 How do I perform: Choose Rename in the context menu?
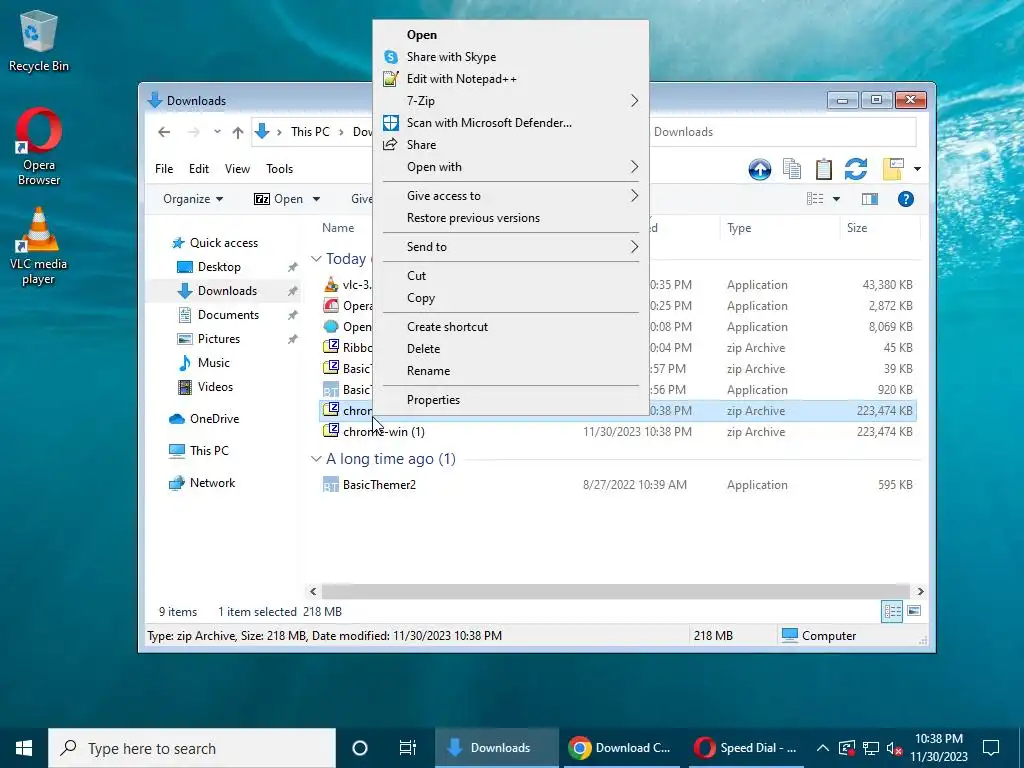coord(511,371)
